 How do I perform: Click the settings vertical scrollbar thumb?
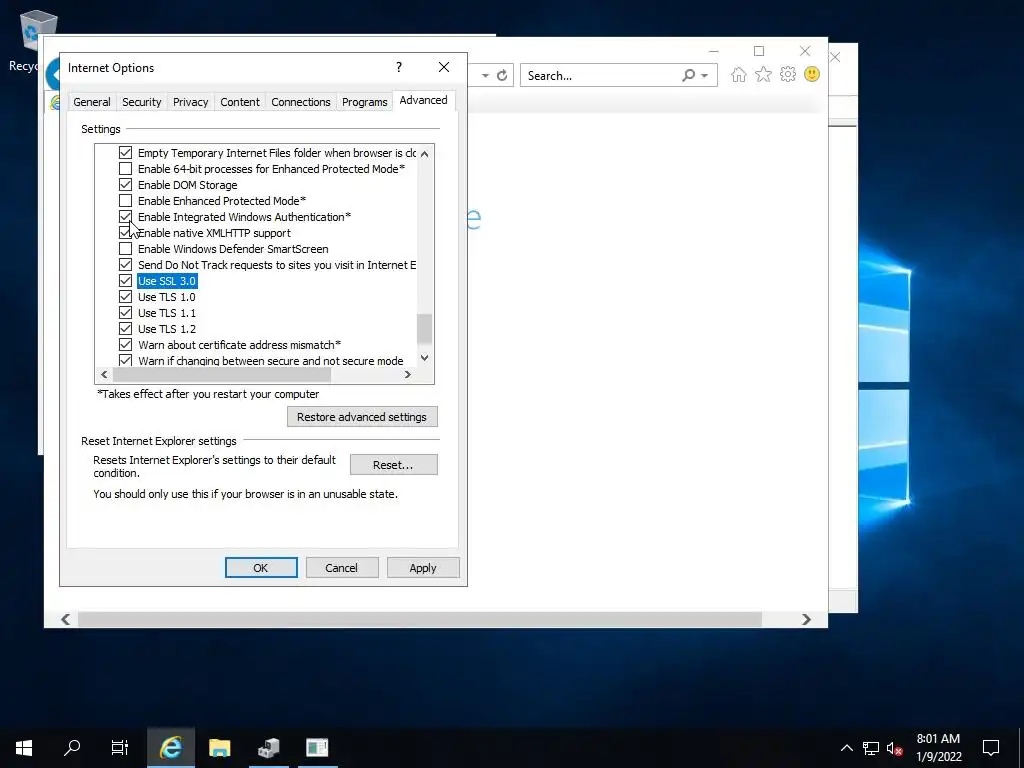(424, 328)
